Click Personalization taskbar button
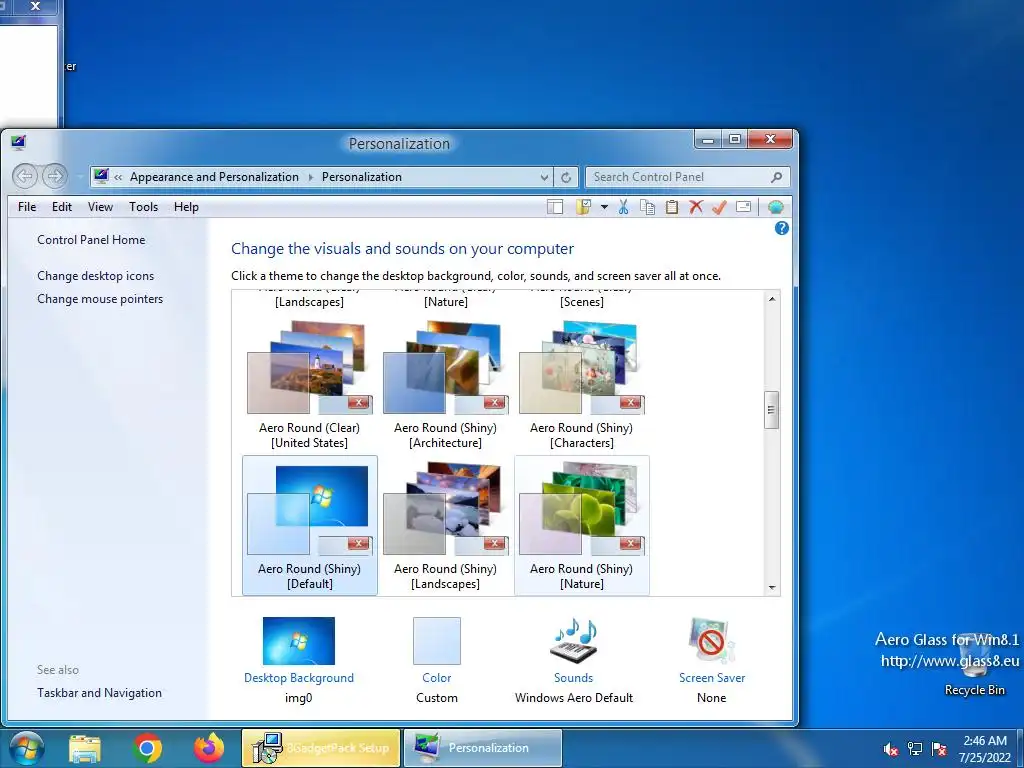 483,748
